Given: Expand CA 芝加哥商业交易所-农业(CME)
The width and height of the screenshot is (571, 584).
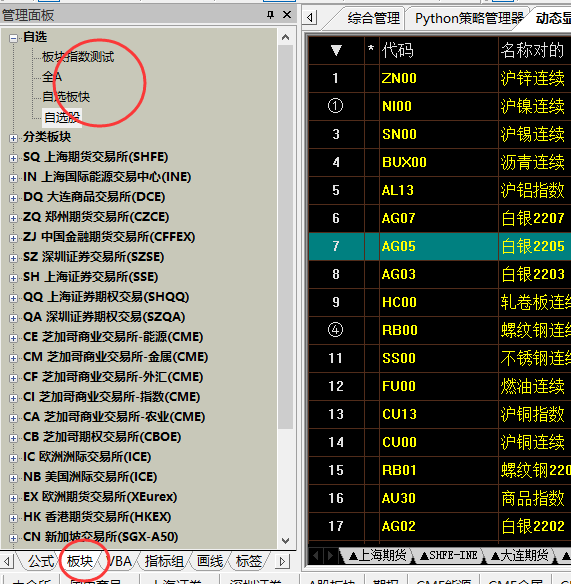Looking at the screenshot, I should coord(13,418).
